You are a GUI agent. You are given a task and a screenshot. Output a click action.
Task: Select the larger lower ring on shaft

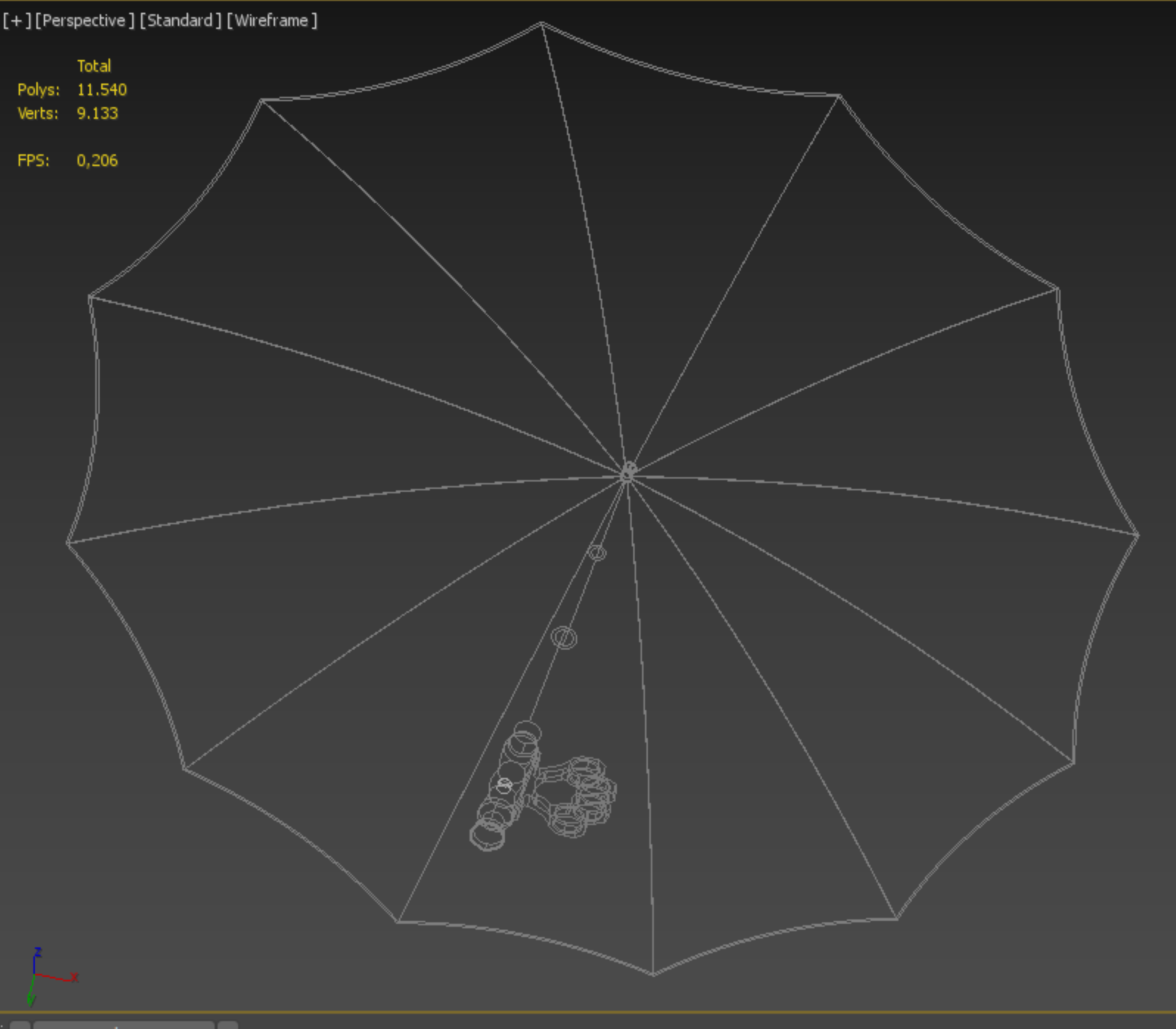coord(564,638)
